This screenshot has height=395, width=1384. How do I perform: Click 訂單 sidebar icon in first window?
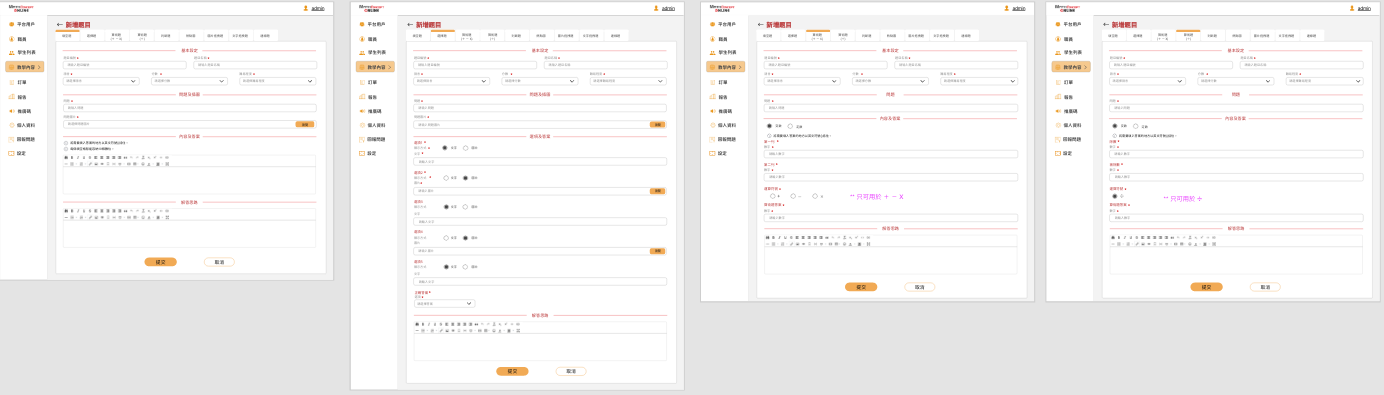[12, 82]
